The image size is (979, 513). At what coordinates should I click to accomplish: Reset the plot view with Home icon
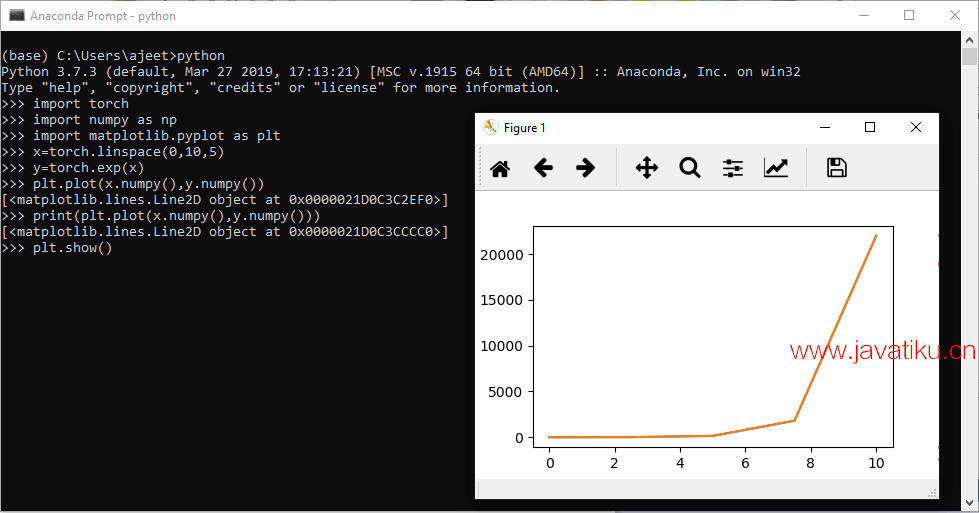point(500,168)
